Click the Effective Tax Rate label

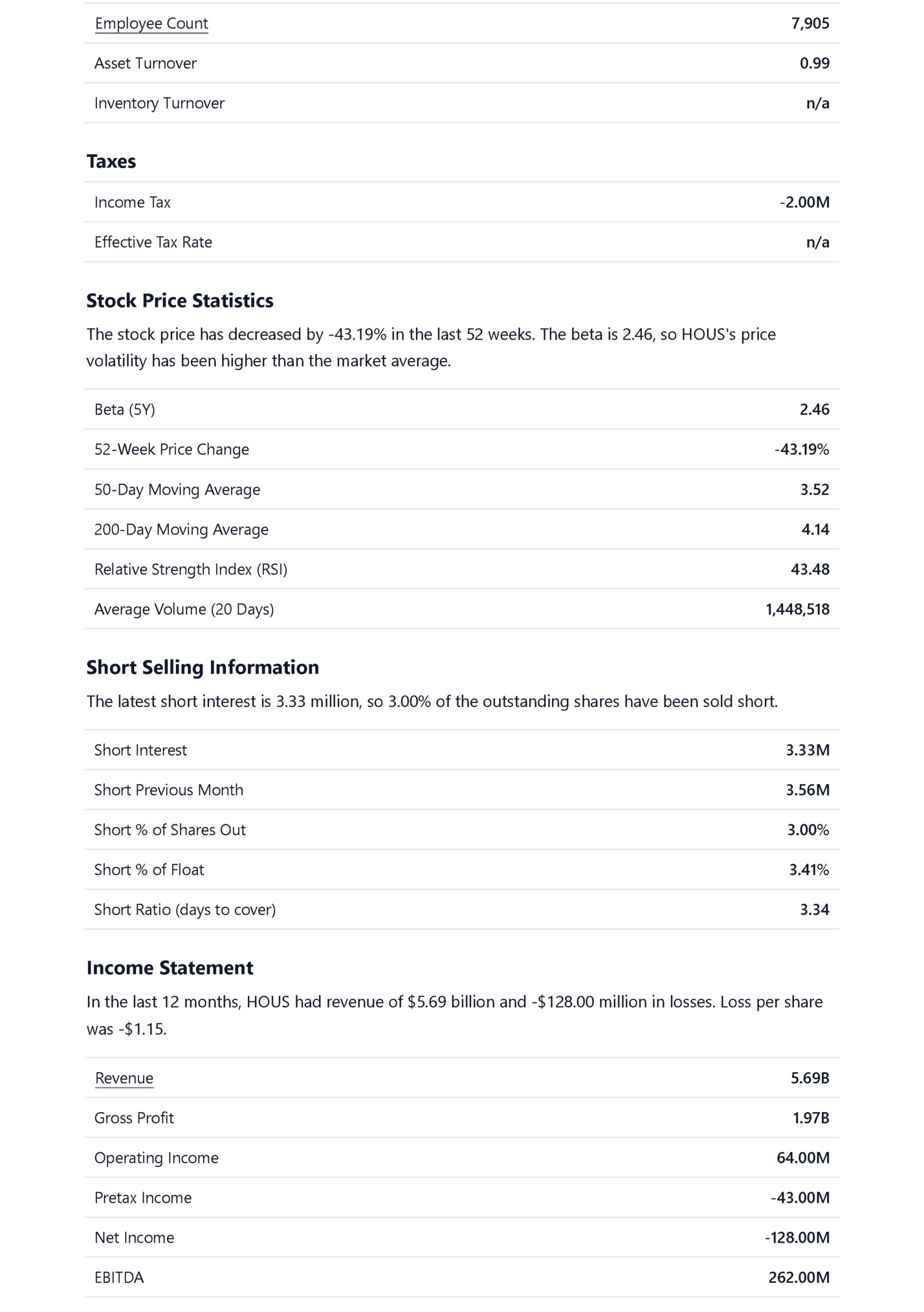(153, 243)
